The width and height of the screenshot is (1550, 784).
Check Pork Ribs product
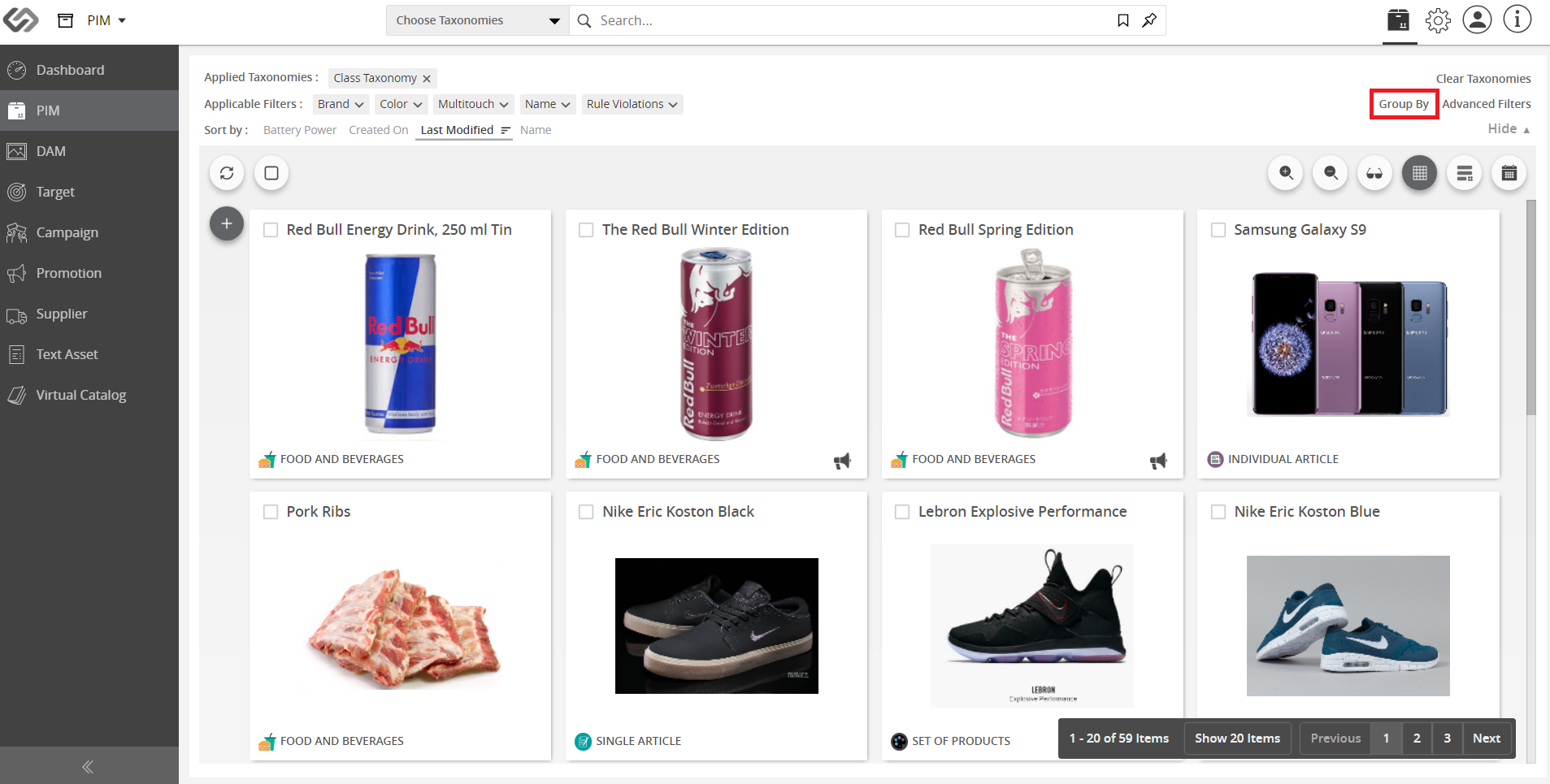[271, 512]
